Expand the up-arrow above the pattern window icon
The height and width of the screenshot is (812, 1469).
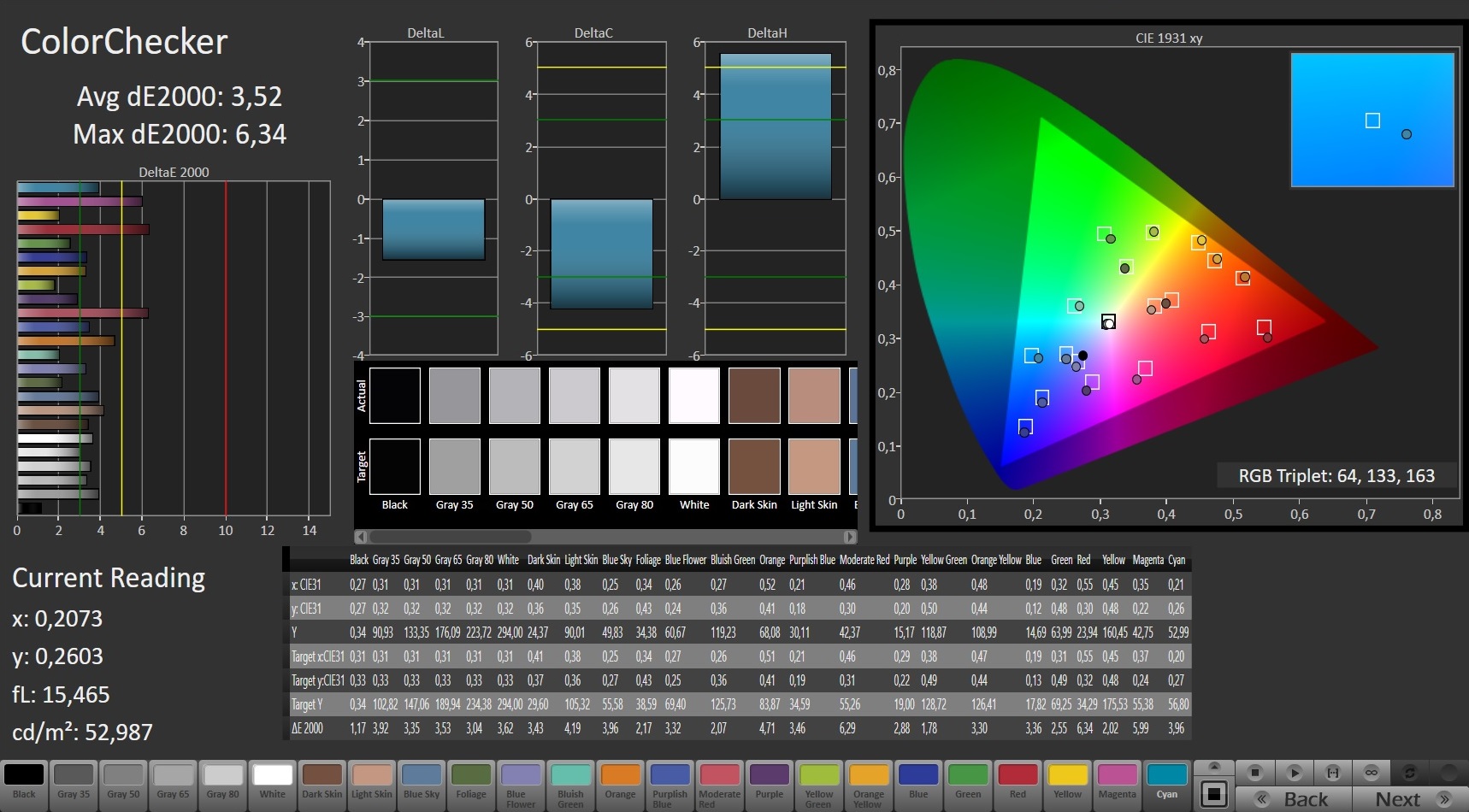[1213, 767]
